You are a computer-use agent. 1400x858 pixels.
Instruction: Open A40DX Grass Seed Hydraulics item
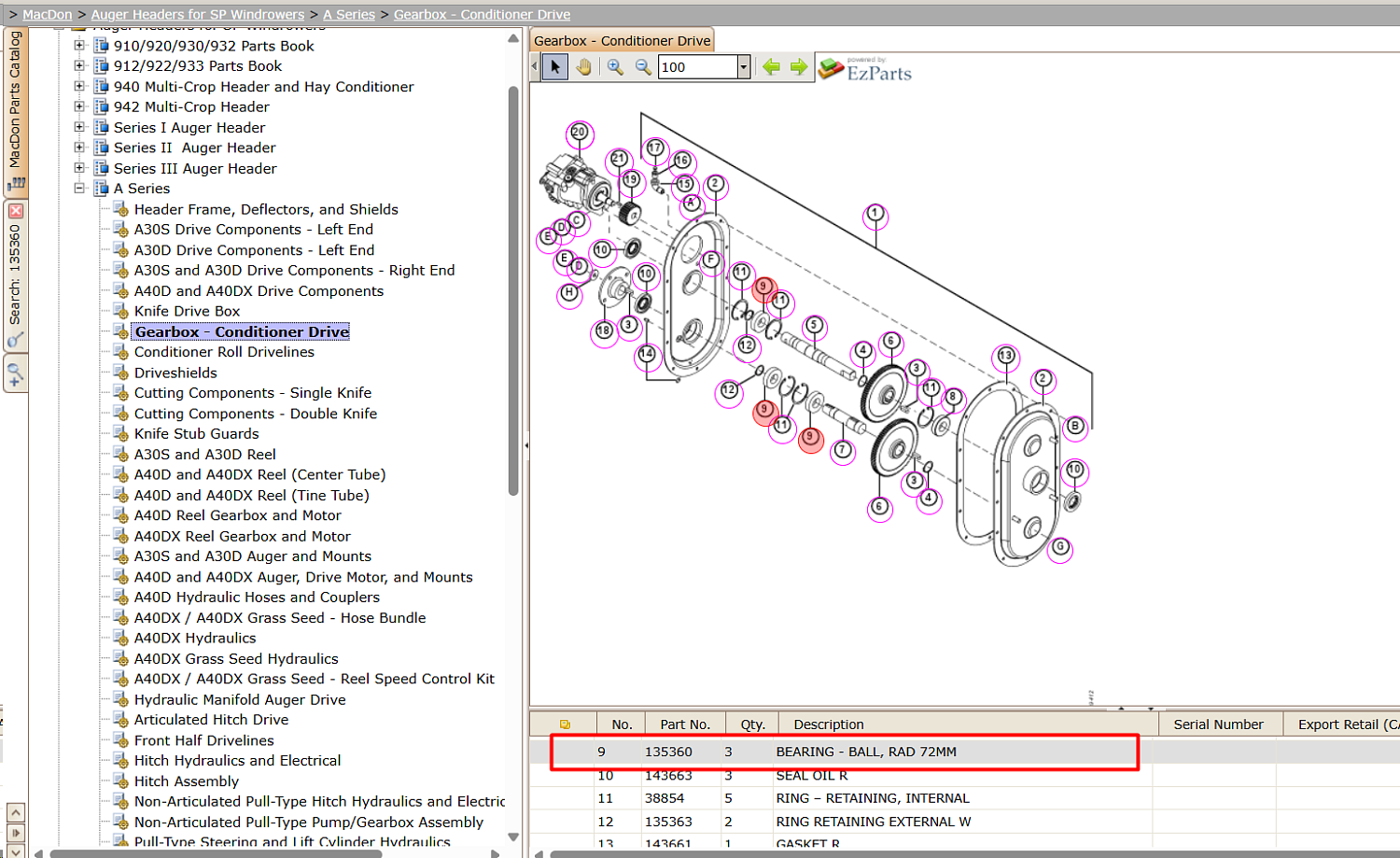(236, 658)
